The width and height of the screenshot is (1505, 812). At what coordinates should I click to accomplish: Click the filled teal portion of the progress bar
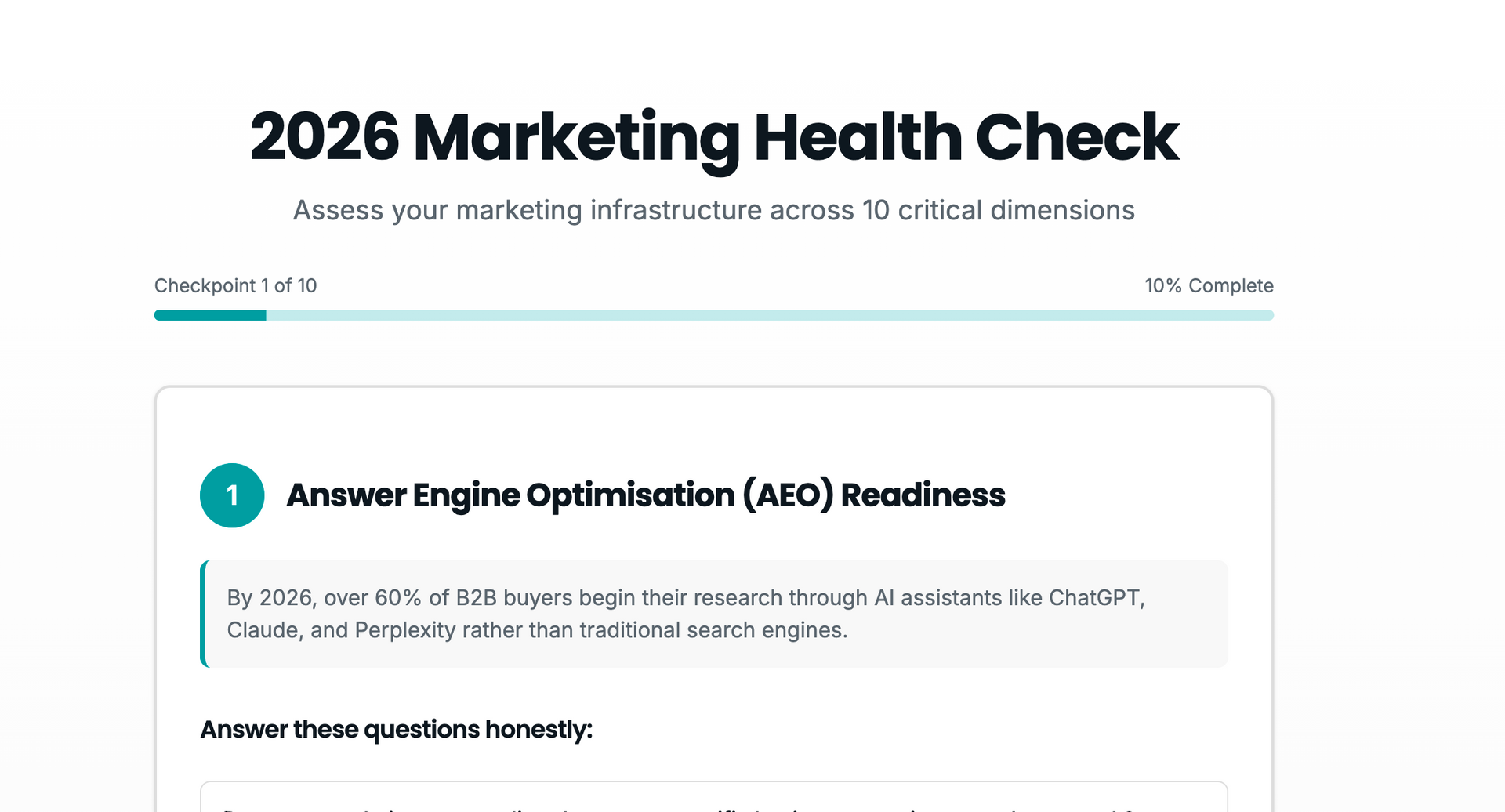click(210, 315)
